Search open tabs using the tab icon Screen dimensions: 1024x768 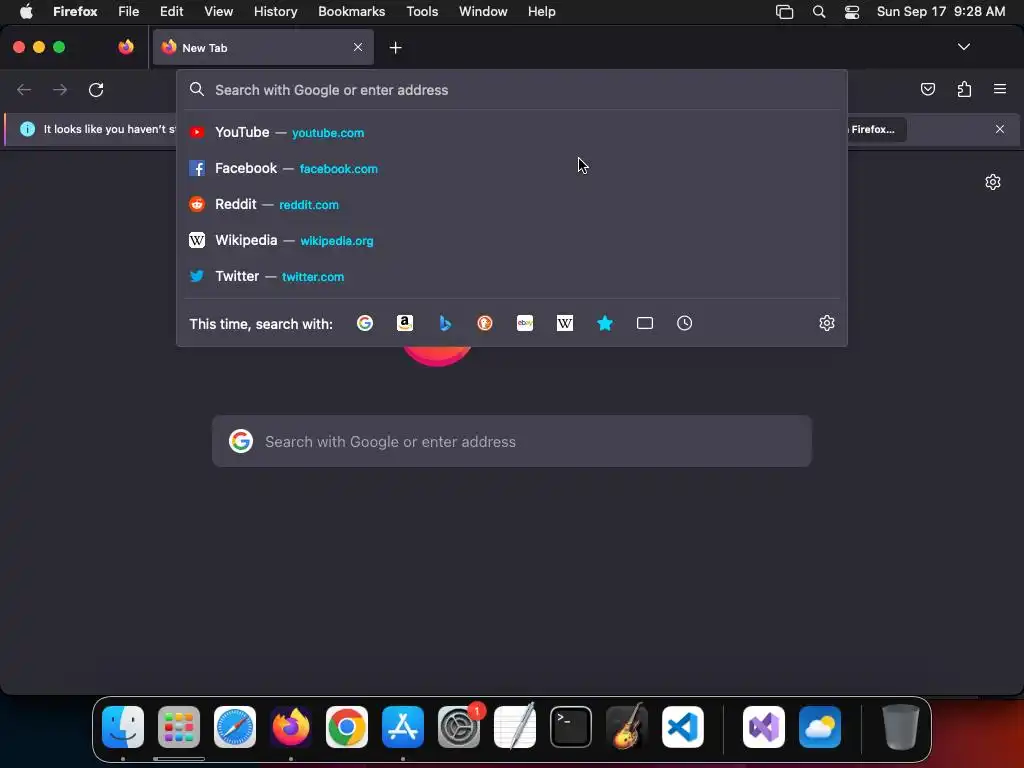(645, 323)
